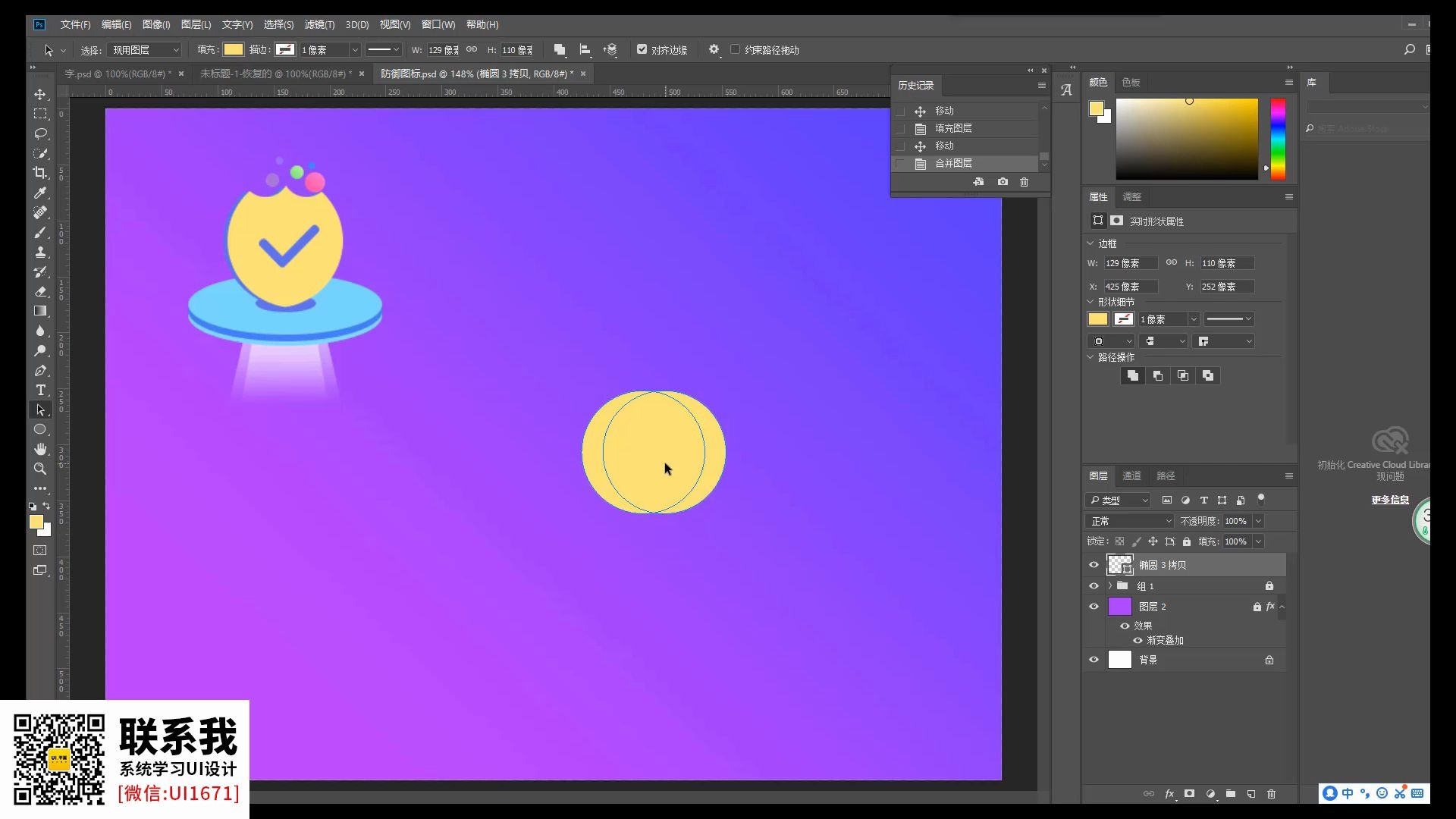This screenshot has height=819, width=1456.
Task: Open the 正常 blend mode dropdown
Action: (1130, 521)
